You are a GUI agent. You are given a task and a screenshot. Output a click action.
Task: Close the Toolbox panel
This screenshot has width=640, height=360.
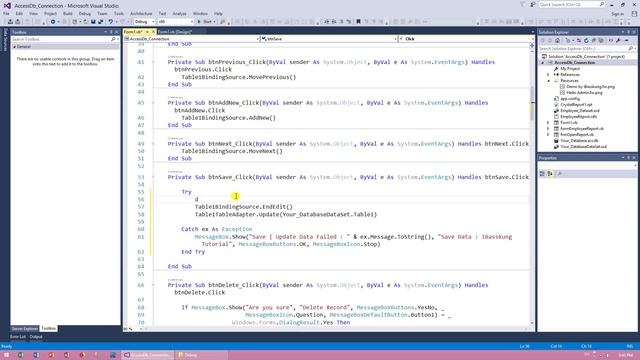(x=117, y=32)
